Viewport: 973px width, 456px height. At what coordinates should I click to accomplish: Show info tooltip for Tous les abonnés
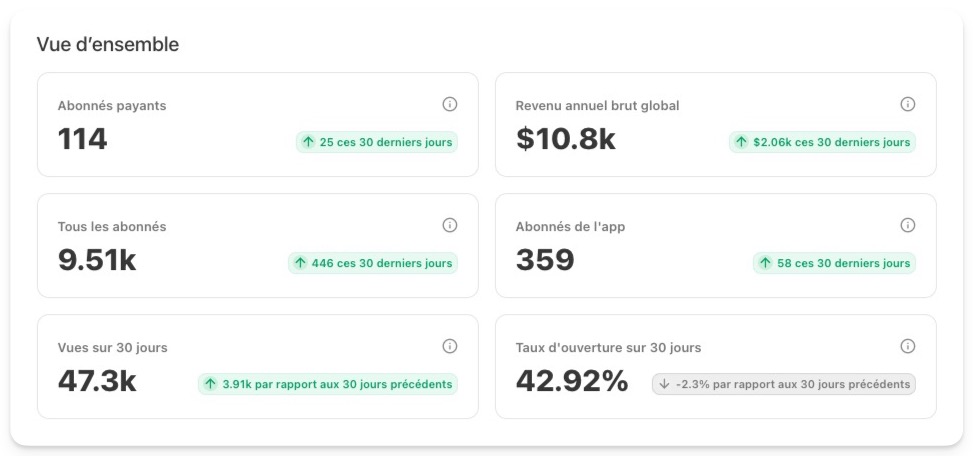click(449, 225)
